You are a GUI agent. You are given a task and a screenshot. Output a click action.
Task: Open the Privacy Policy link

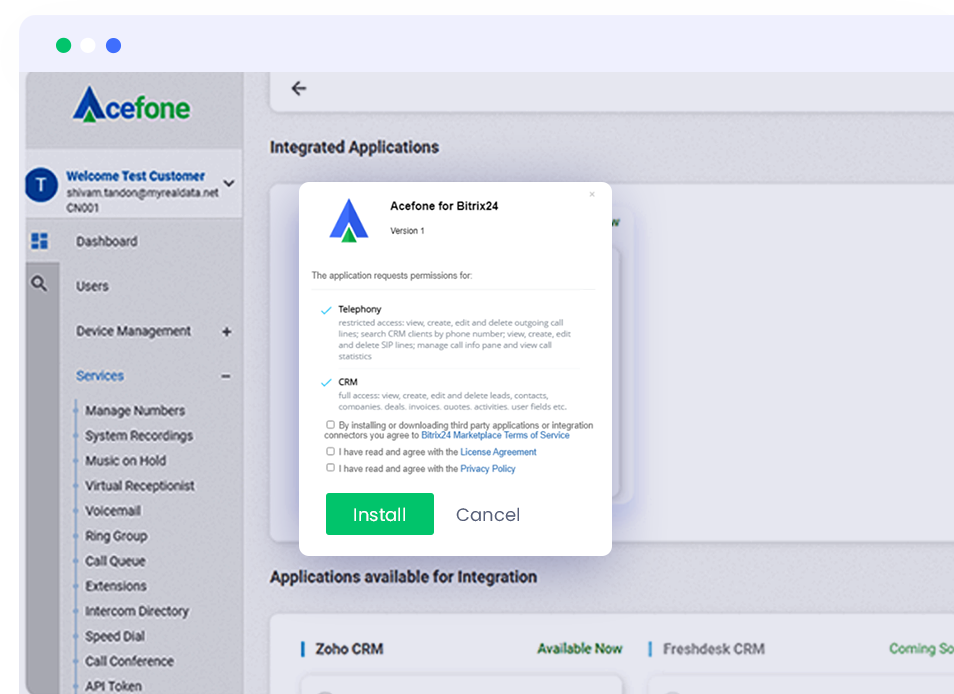tap(488, 468)
